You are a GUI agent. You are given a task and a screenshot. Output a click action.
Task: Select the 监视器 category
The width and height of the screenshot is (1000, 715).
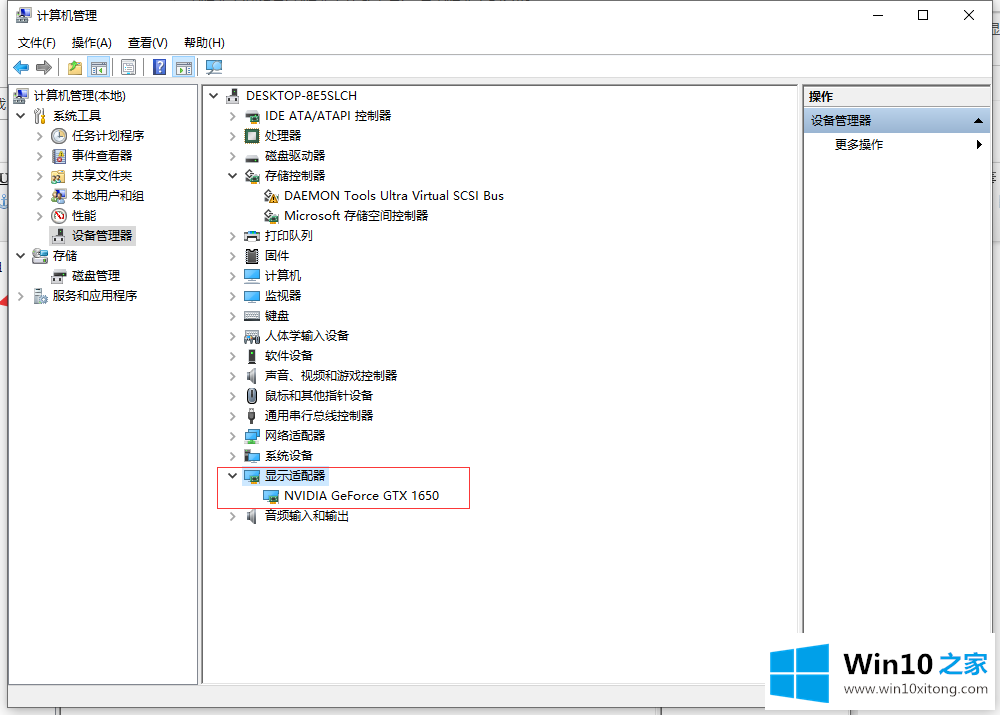click(x=283, y=295)
